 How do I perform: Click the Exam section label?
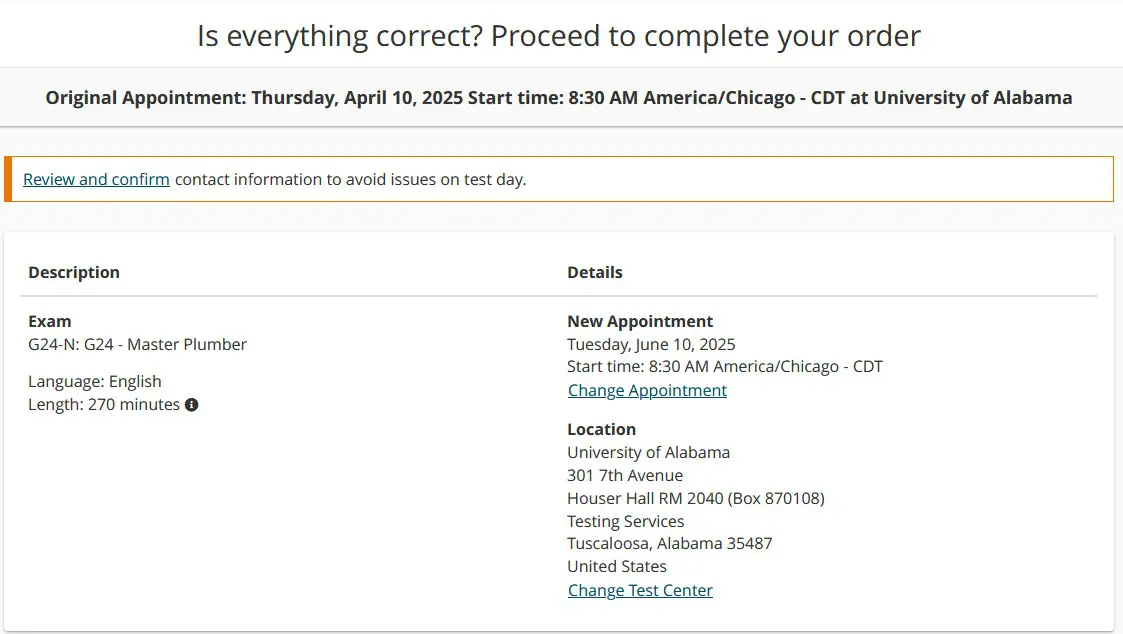49,321
